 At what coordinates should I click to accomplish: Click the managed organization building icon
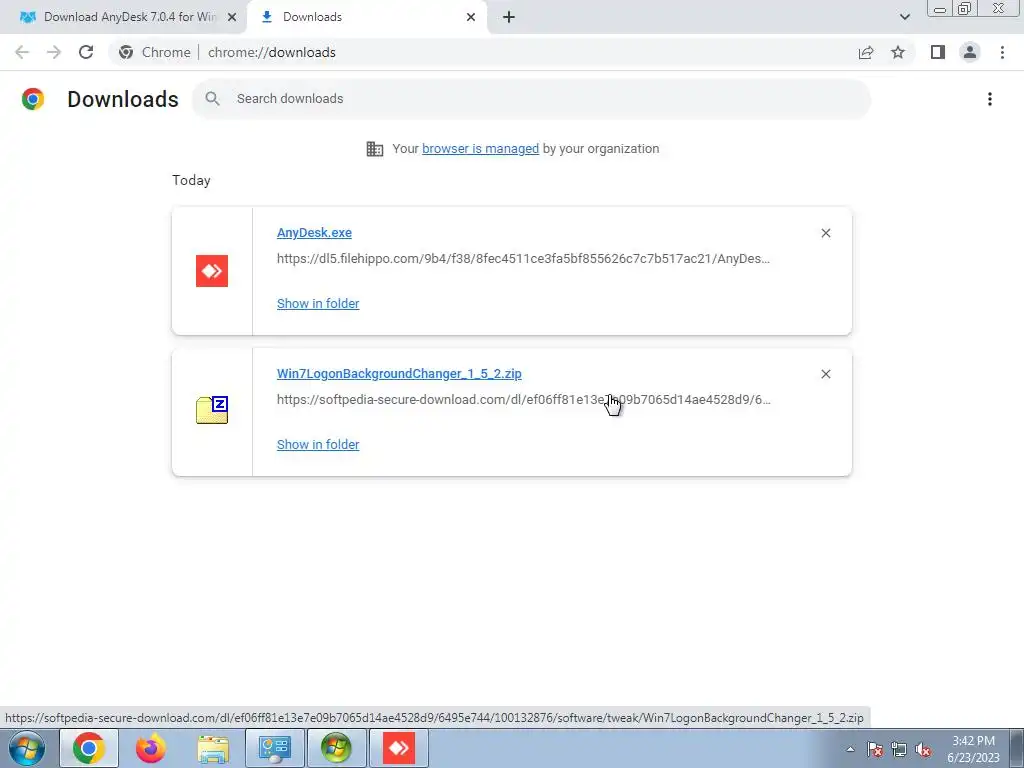(375, 149)
